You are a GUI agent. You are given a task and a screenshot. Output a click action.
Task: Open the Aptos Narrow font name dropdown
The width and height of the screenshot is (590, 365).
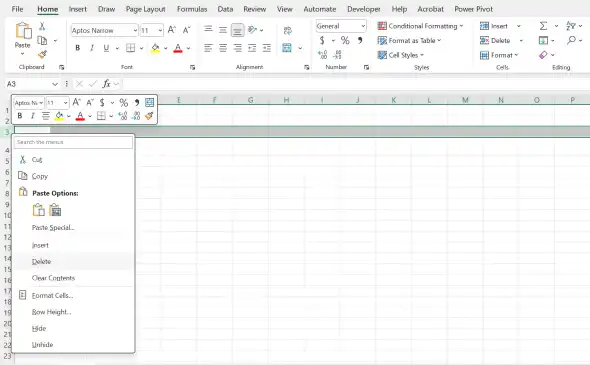135,30
